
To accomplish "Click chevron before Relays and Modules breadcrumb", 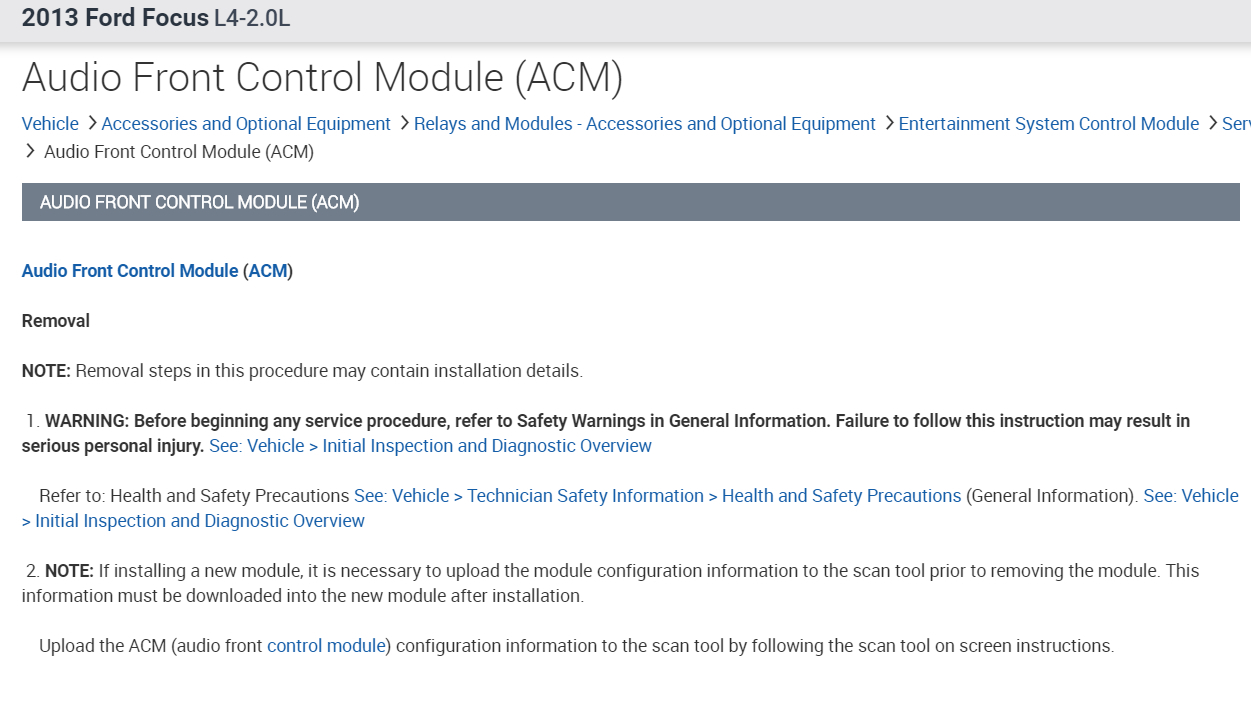I will 404,123.
